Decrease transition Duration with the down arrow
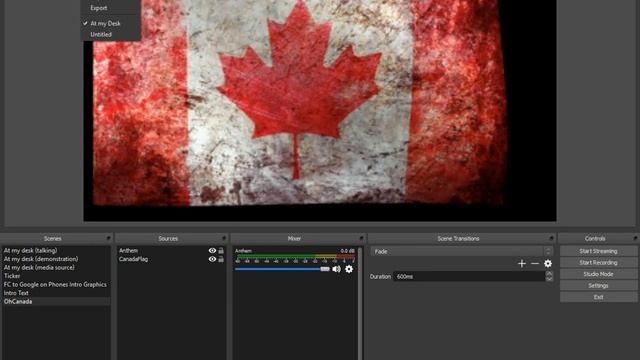This screenshot has height=360, width=640. point(549,279)
